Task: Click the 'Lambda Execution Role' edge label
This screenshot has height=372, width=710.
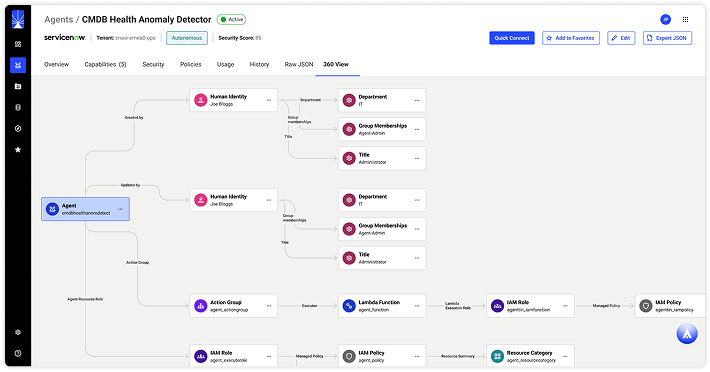Action: click(458, 306)
